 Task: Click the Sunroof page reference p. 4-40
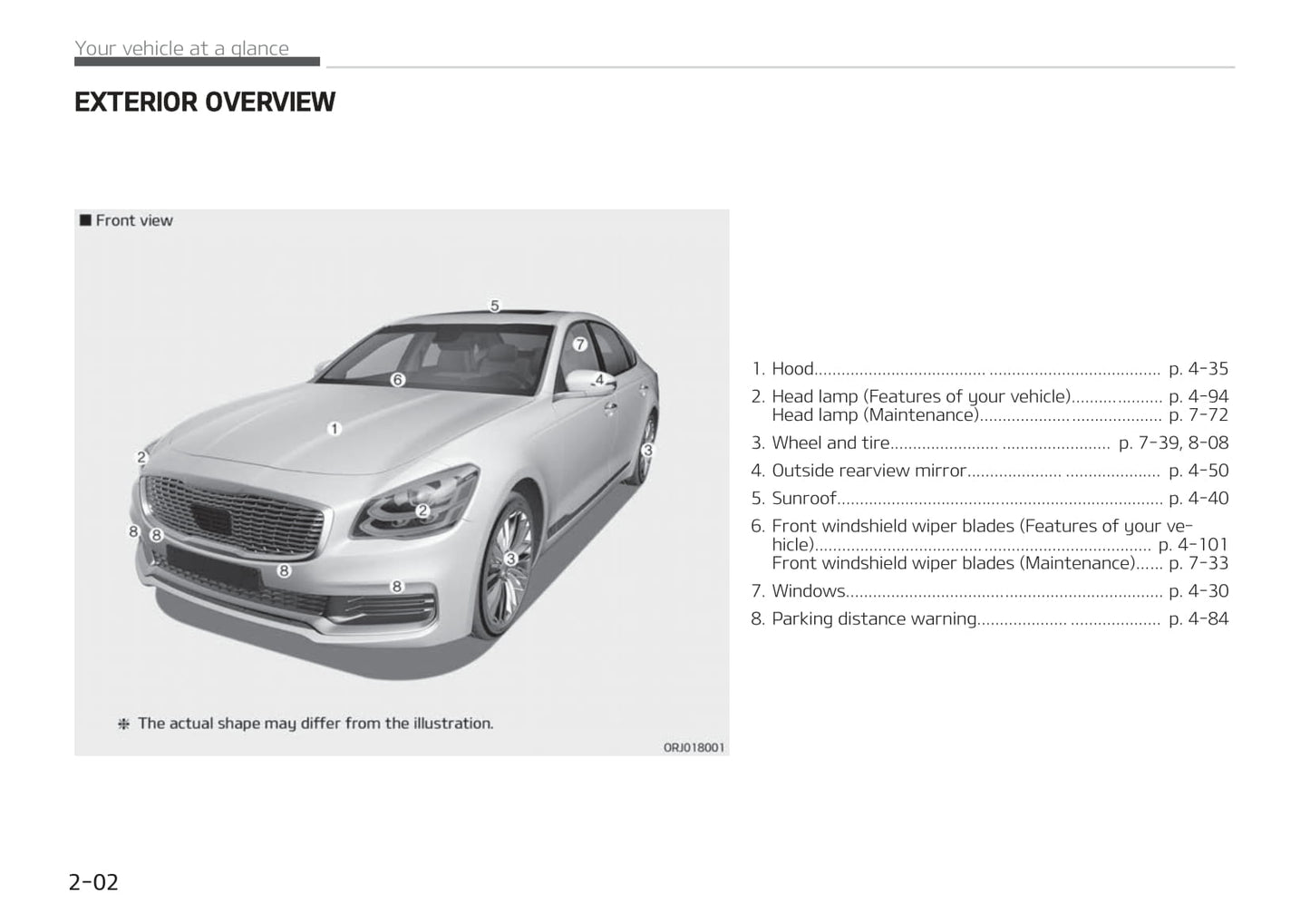[x=1198, y=498]
